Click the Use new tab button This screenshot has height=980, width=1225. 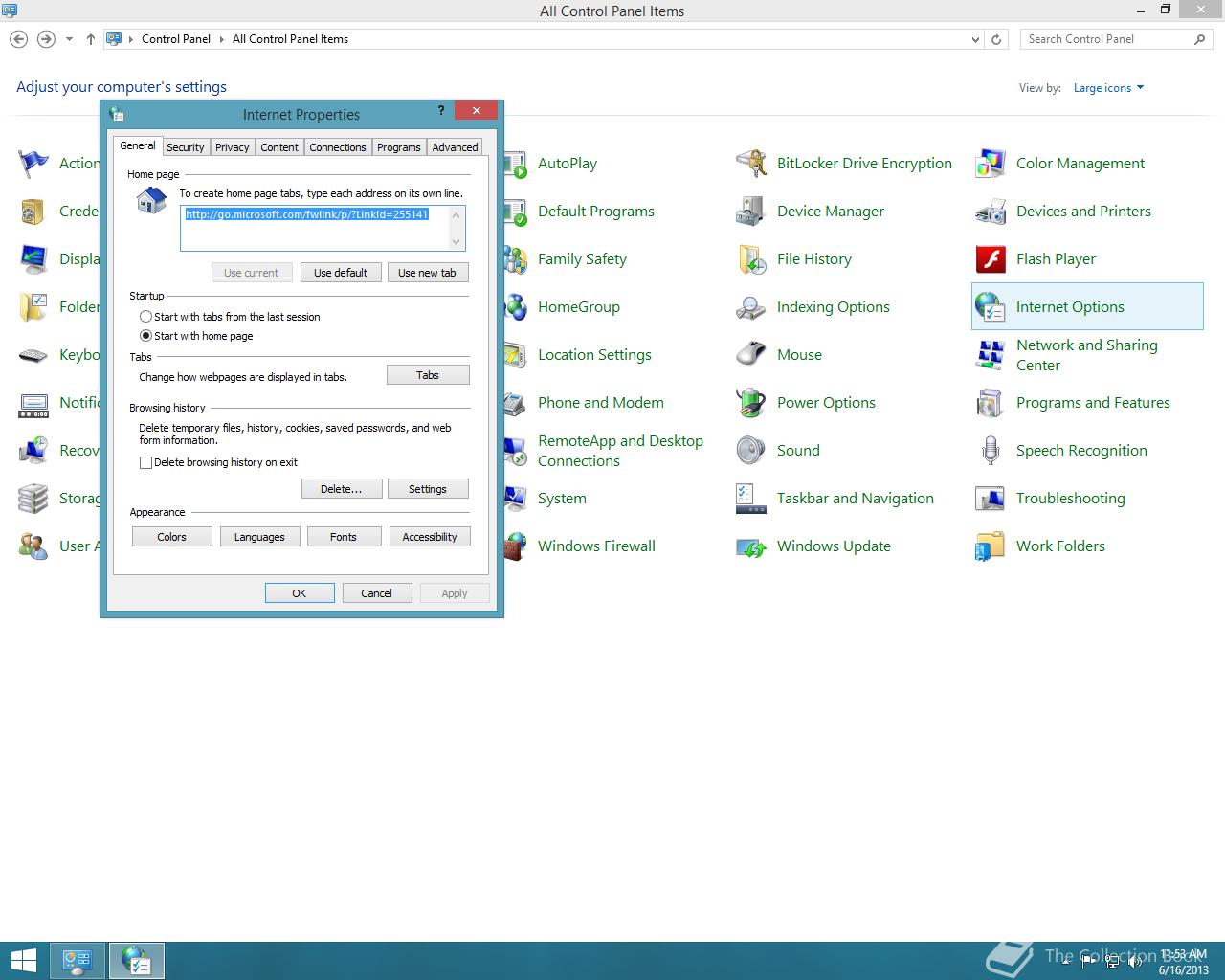[427, 273]
